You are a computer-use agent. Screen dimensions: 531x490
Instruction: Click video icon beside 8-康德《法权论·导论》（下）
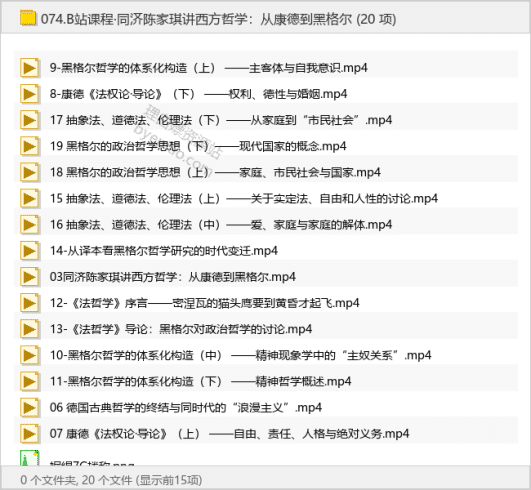coord(29,94)
